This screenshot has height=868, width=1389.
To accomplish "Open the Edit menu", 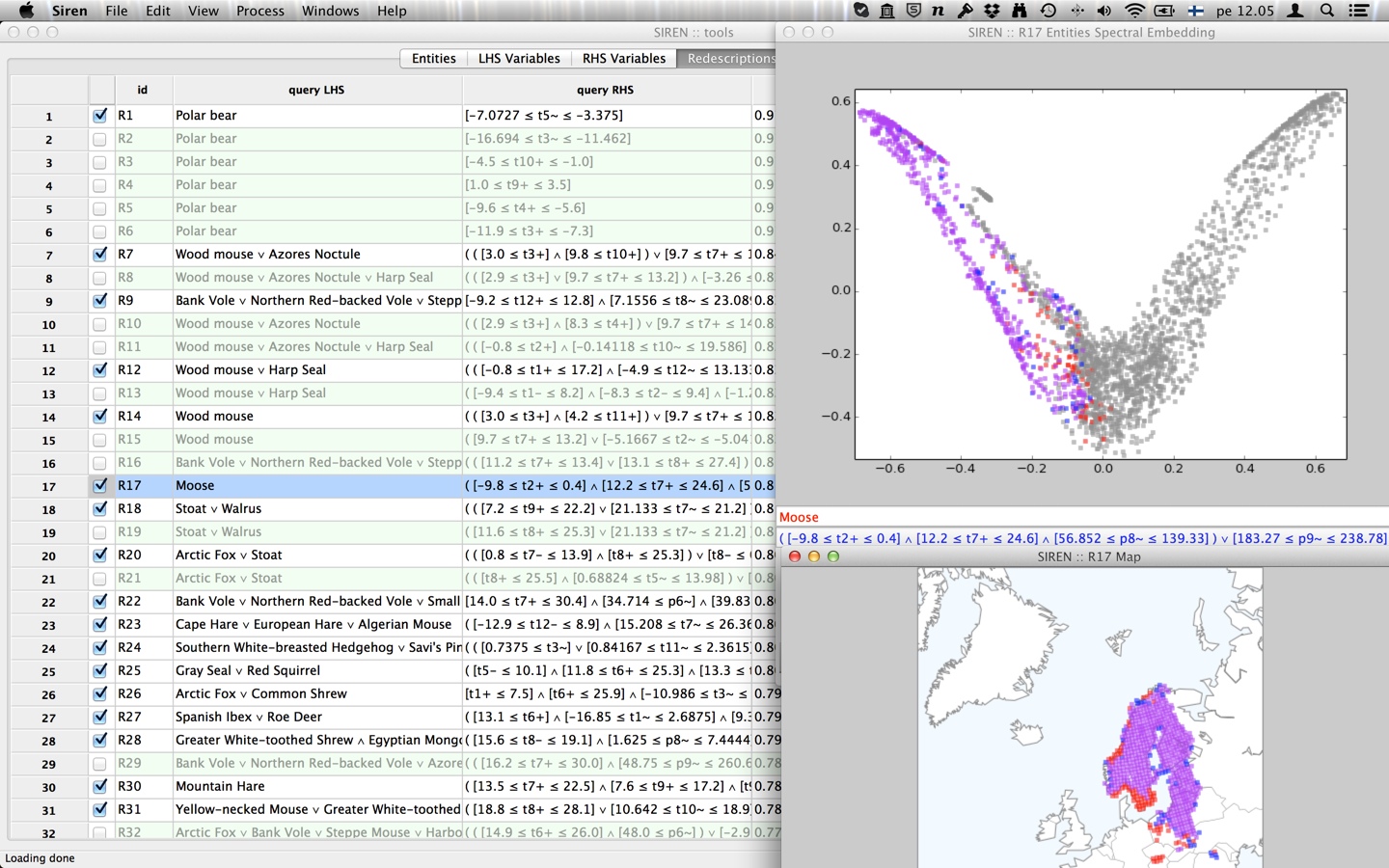I will pos(158,11).
